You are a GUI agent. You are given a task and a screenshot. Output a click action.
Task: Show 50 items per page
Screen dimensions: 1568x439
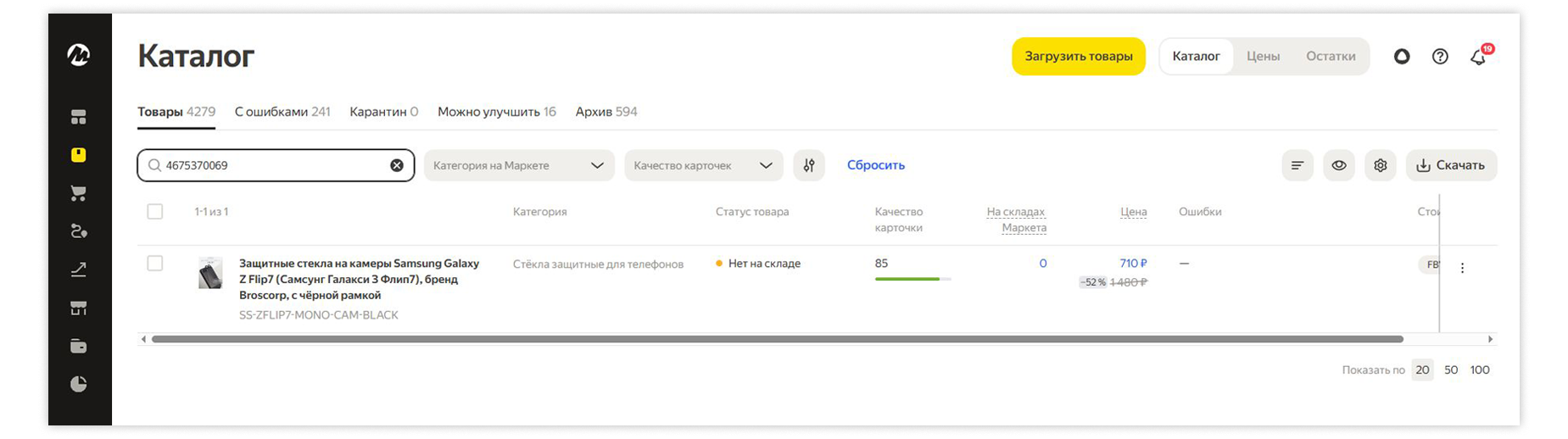click(1451, 370)
